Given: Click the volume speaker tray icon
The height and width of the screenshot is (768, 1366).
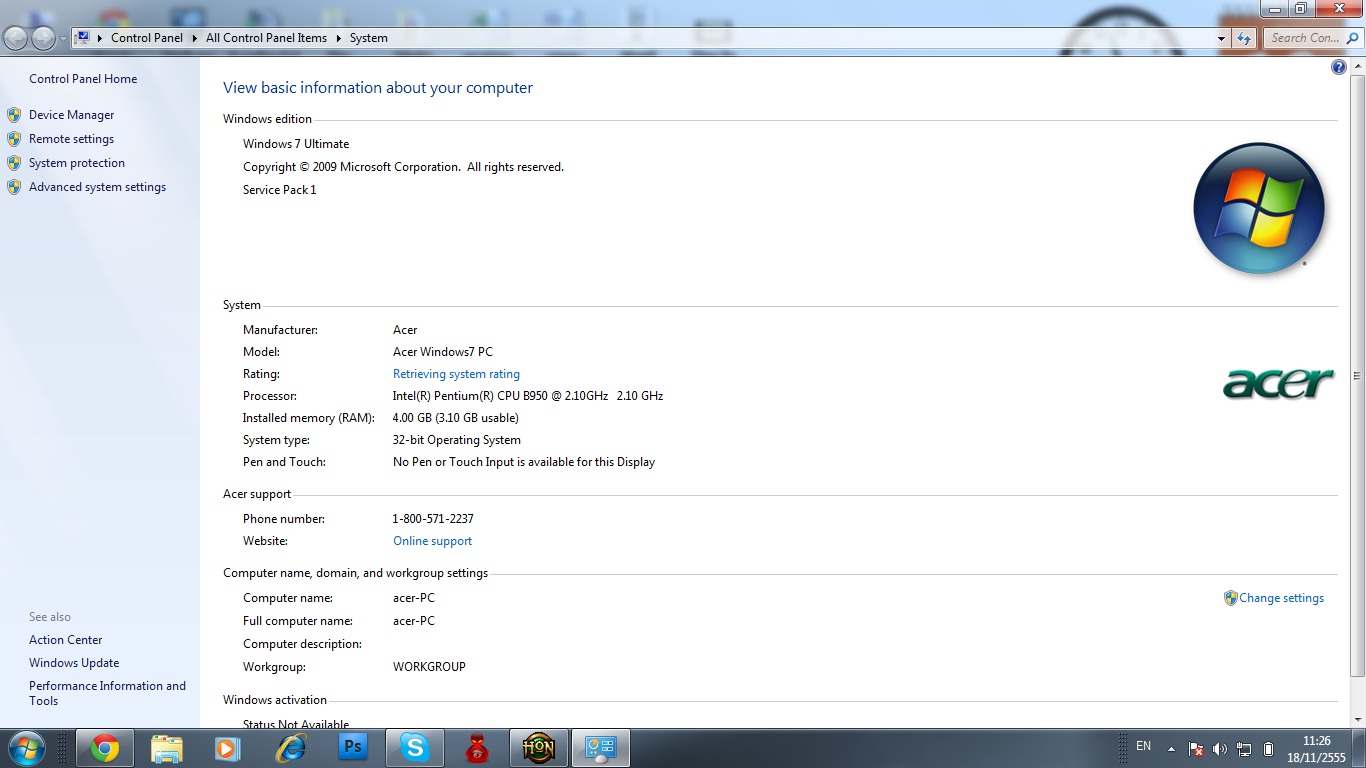Looking at the screenshot, I should [x=1220, y=749].
